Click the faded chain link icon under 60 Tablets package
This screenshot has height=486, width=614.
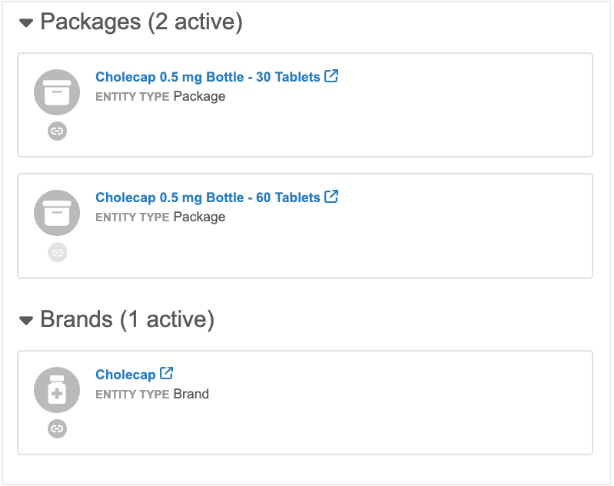click(57, 252)
